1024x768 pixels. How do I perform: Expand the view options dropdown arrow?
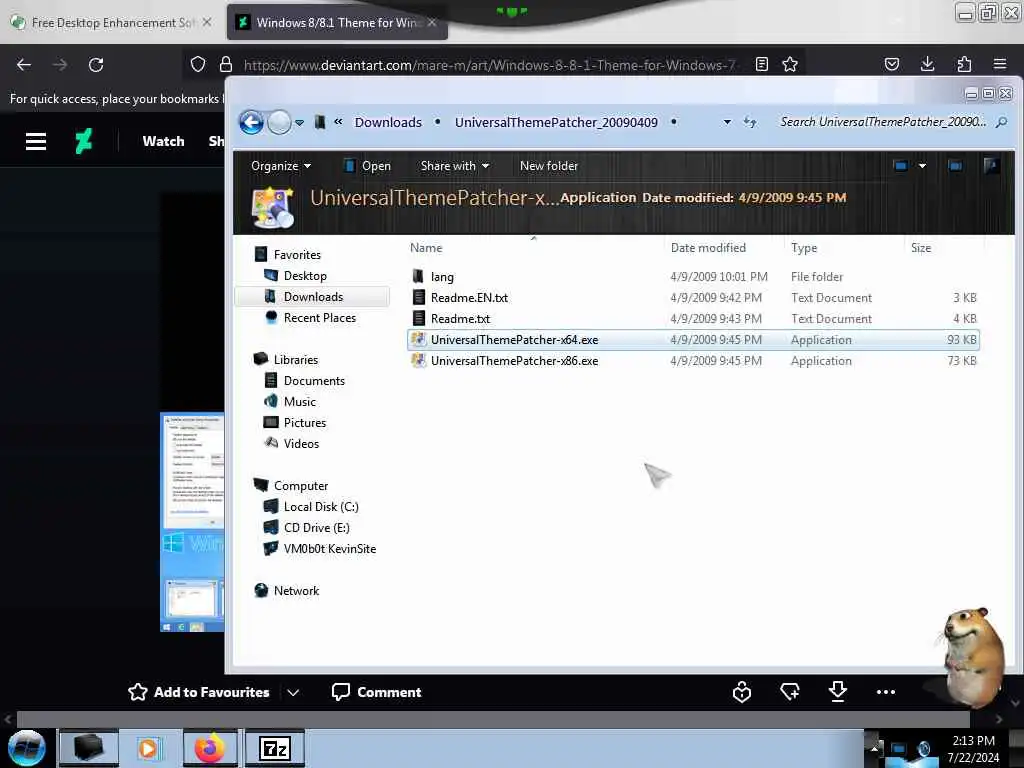(x=922, y=166)
